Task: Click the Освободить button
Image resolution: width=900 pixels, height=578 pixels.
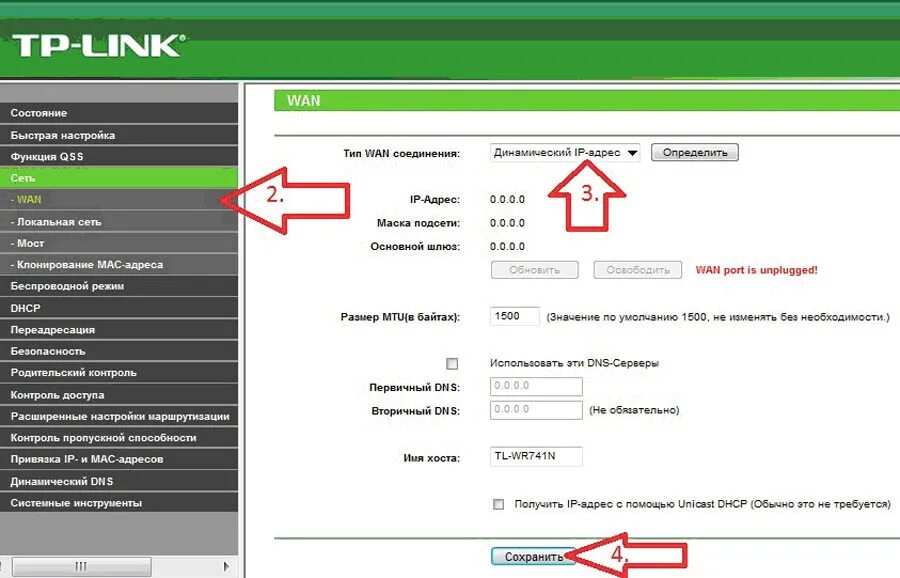Action: (638, 270)
